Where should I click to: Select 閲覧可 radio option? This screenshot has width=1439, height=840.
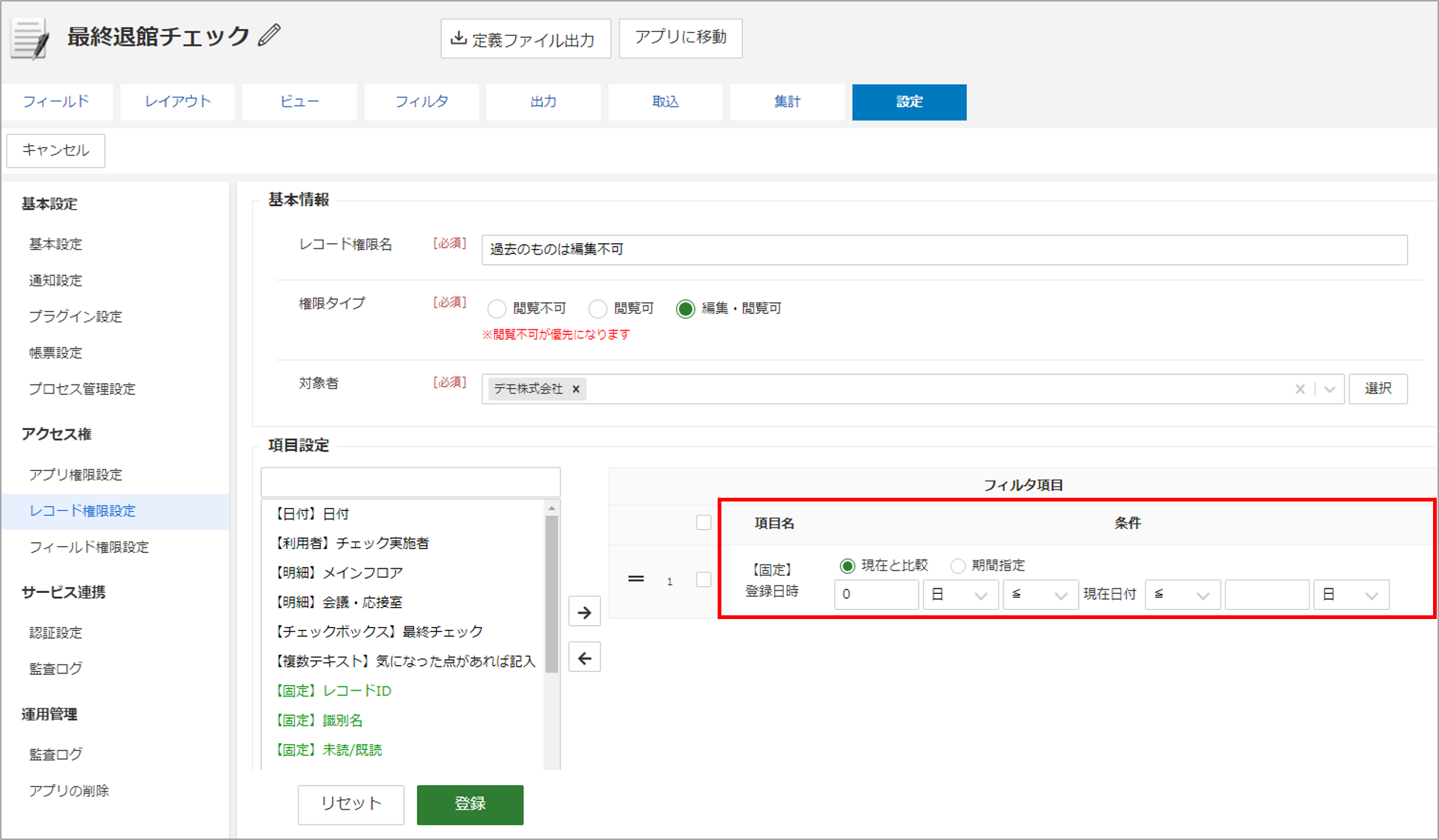598,309
